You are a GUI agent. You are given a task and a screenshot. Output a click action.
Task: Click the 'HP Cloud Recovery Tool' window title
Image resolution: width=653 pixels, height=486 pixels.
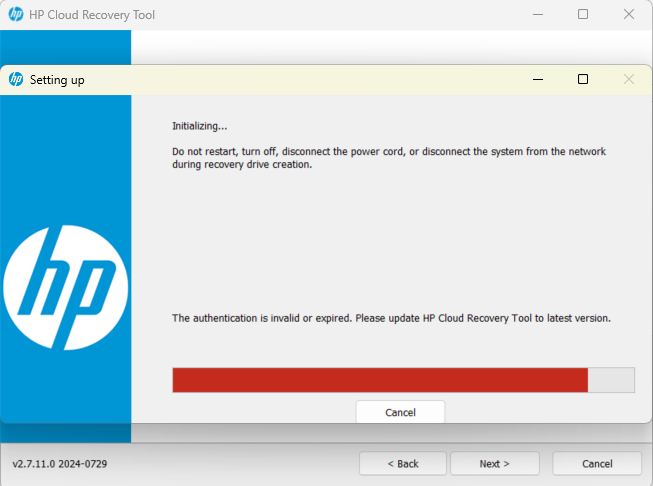(92, 15)
